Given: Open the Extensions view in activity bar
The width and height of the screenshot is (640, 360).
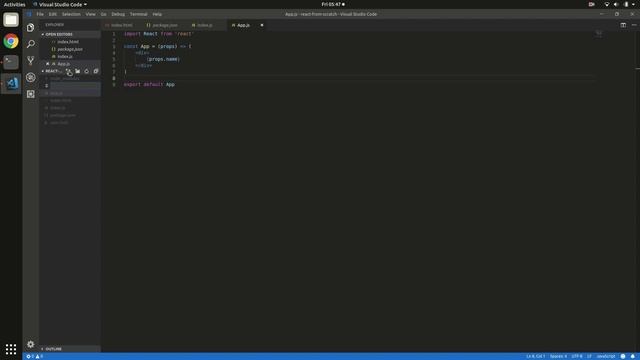Looking at the screenshot, I should point(31,94).
